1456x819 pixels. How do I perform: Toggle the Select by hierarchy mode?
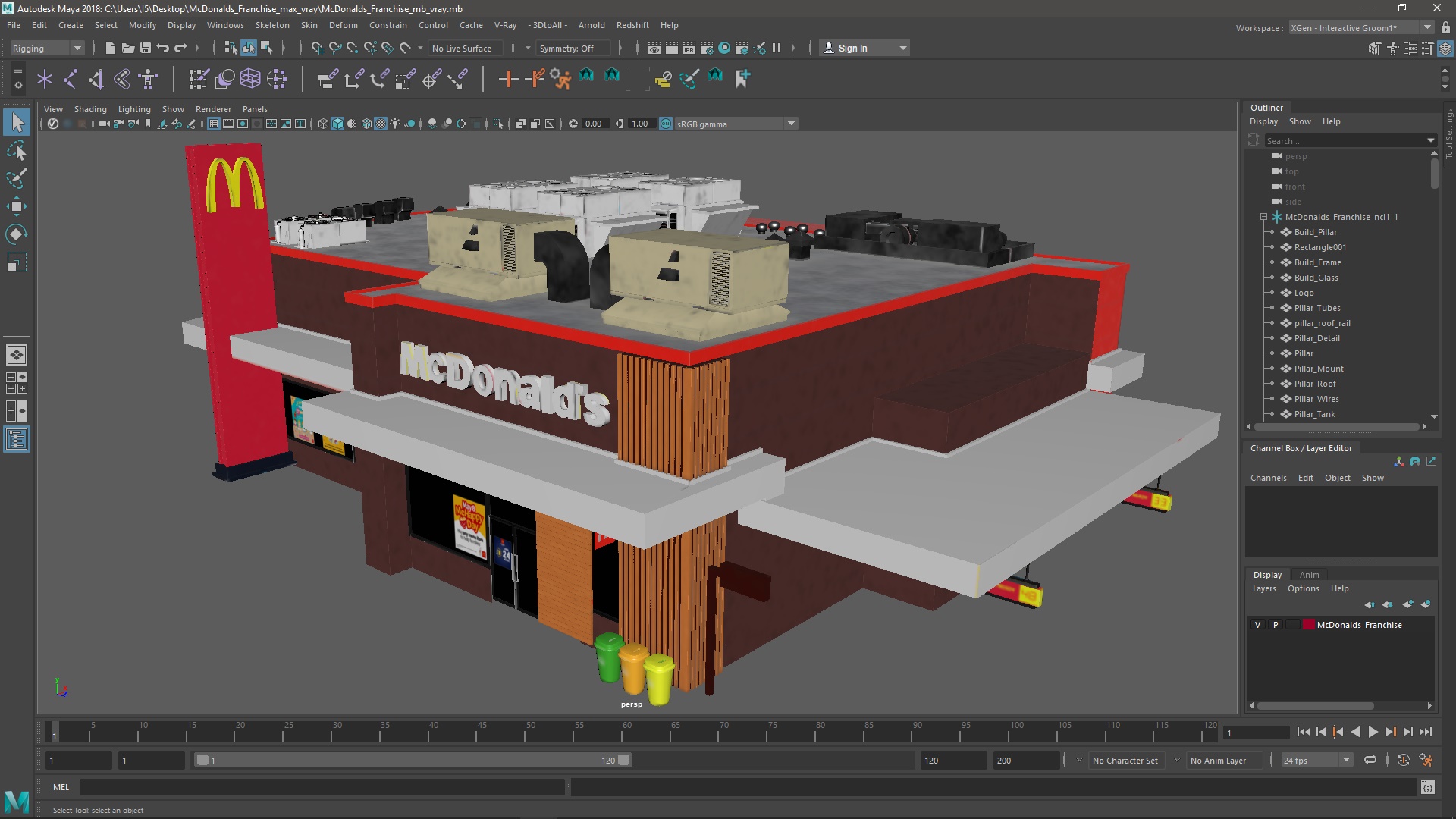(x=231, y=48)
